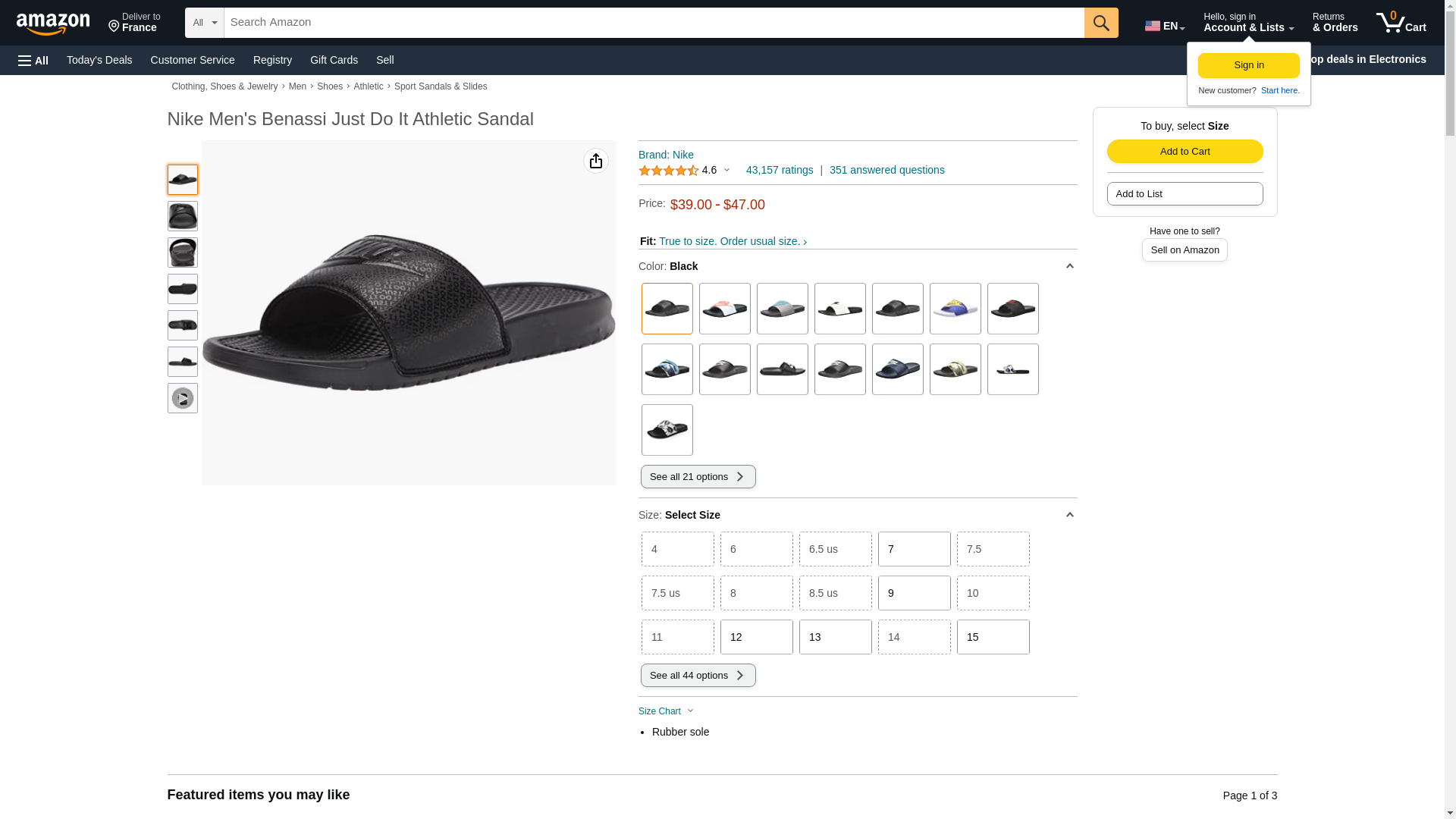The width and height of the screenshot is (1456, 819).
Task: Type in the Search Amazon field
Action: pyautogui.click(x=653, y=23)
